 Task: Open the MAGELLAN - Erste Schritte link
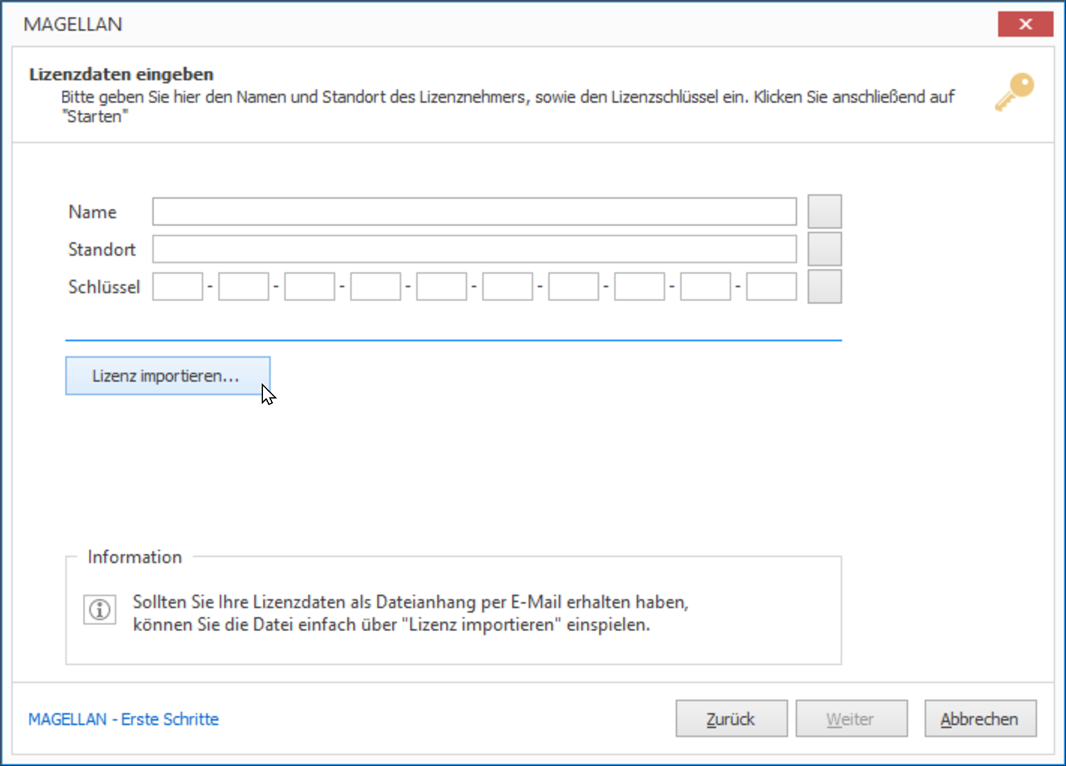[x=123, y=719]
